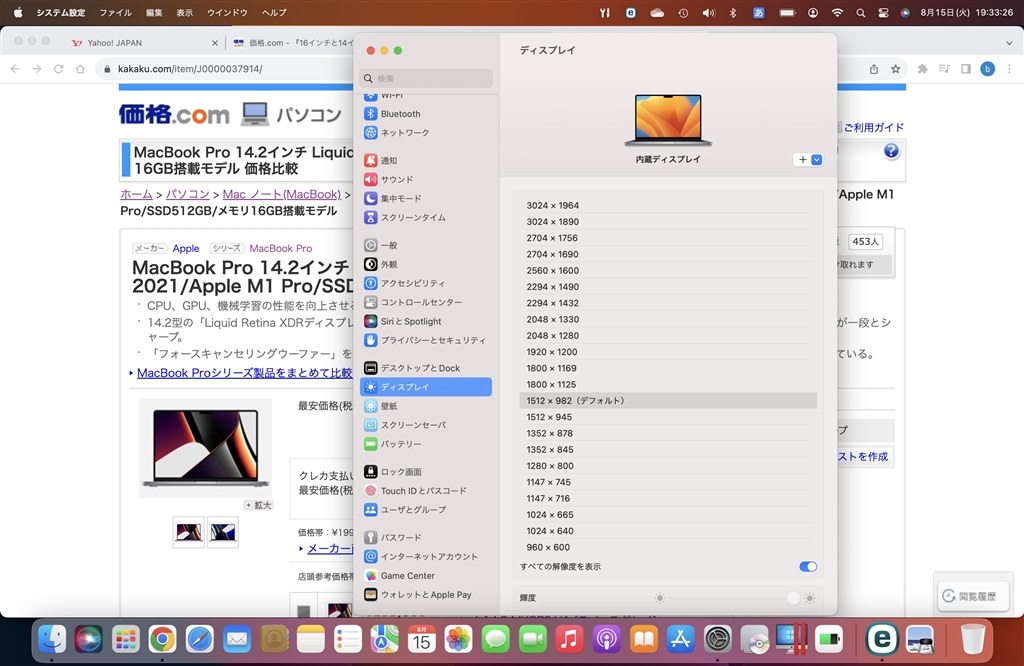Open パスワード settings in the sidebar
This screenshot has width=1024, height=666.
(x=426, y=537)
